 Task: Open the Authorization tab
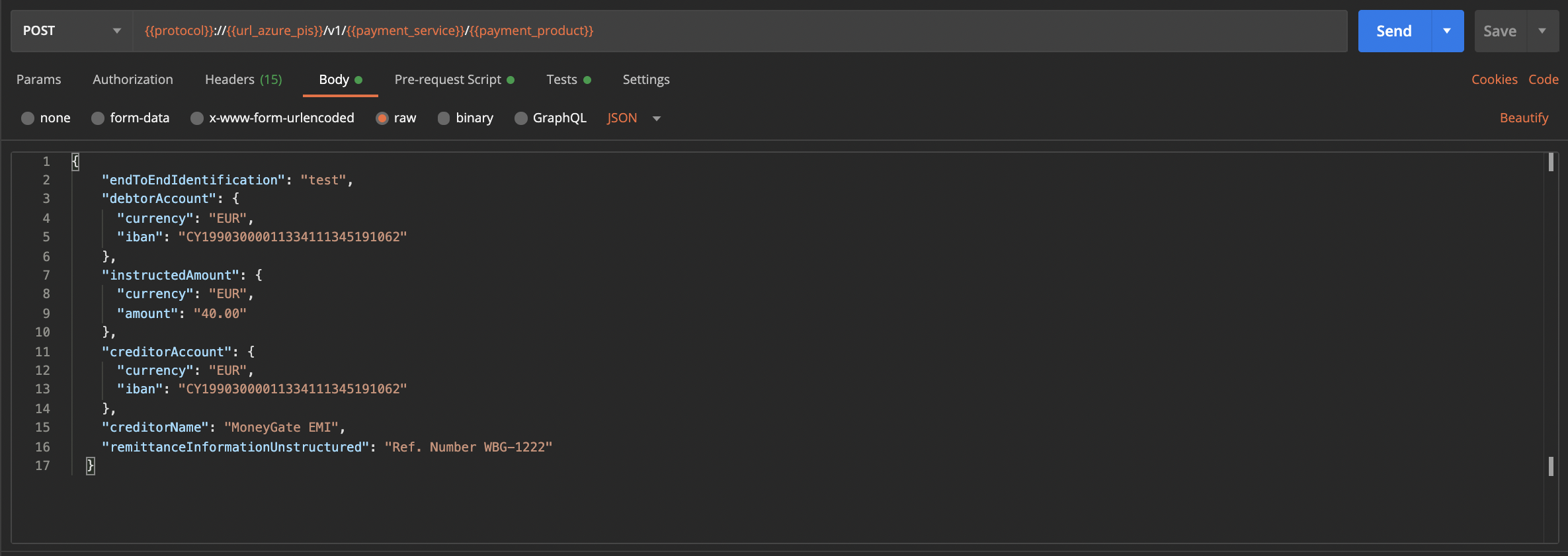tap(133, 79)
